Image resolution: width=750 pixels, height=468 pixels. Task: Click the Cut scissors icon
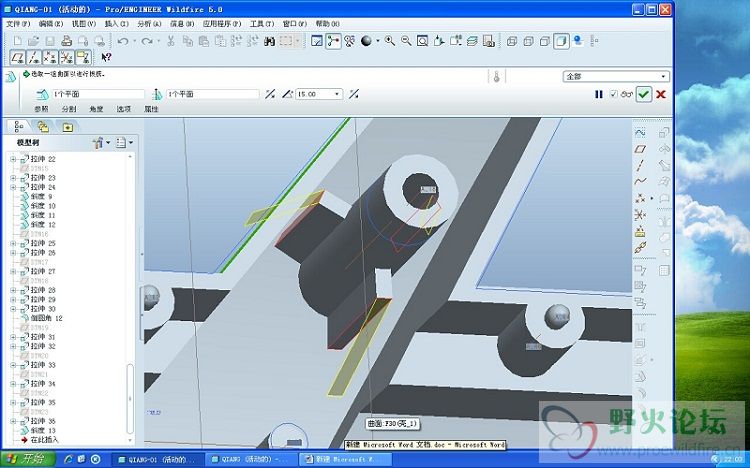tap(170, 41)
